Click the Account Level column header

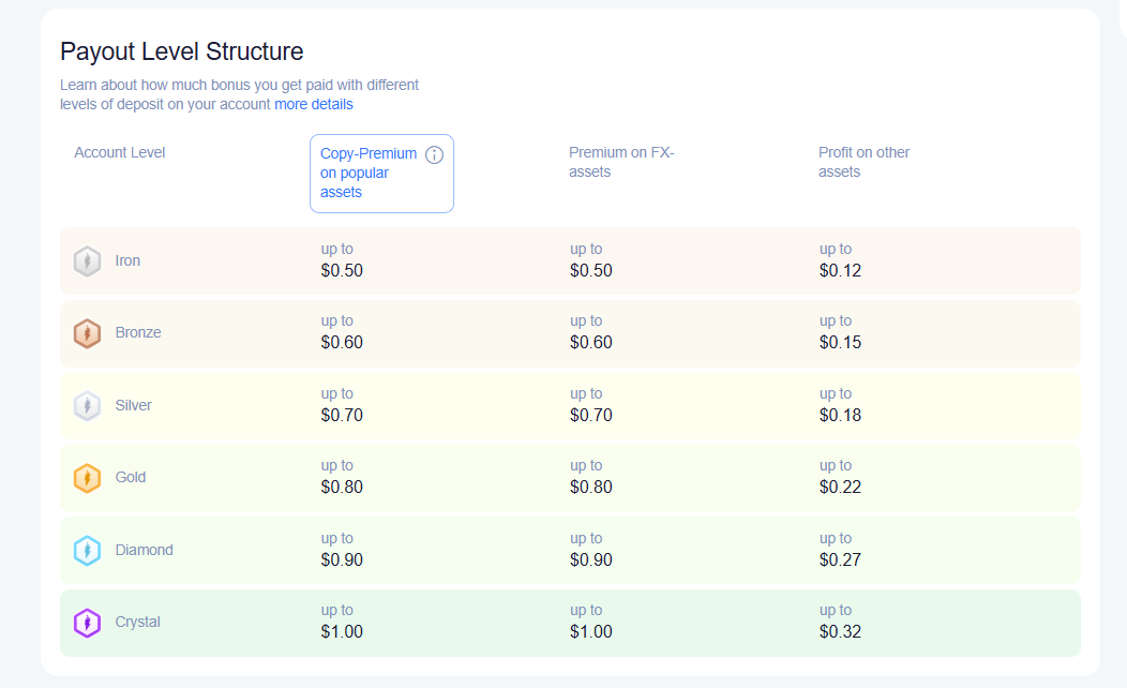(x=119, y=152)
